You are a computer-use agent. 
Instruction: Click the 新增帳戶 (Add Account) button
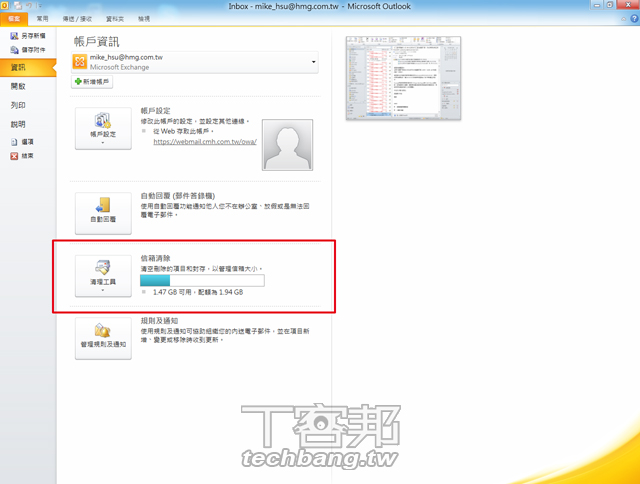(x=92, y=82)
